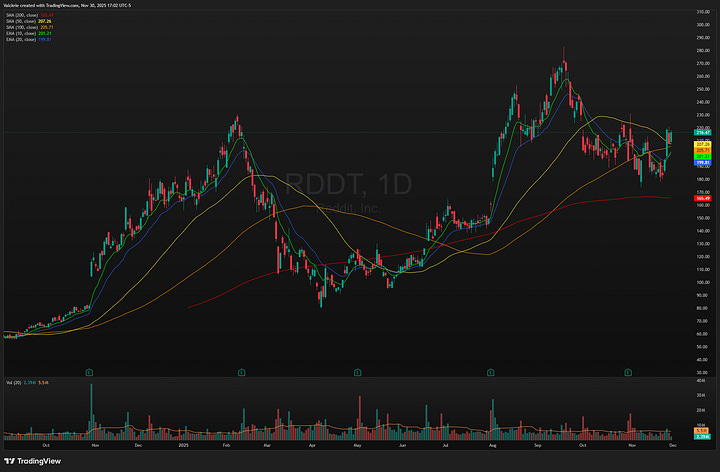The width and height of the screenshot is (720, 472).
Task: Click the header text 'created with TradingView.com'
Action: [x=50, y=6]
